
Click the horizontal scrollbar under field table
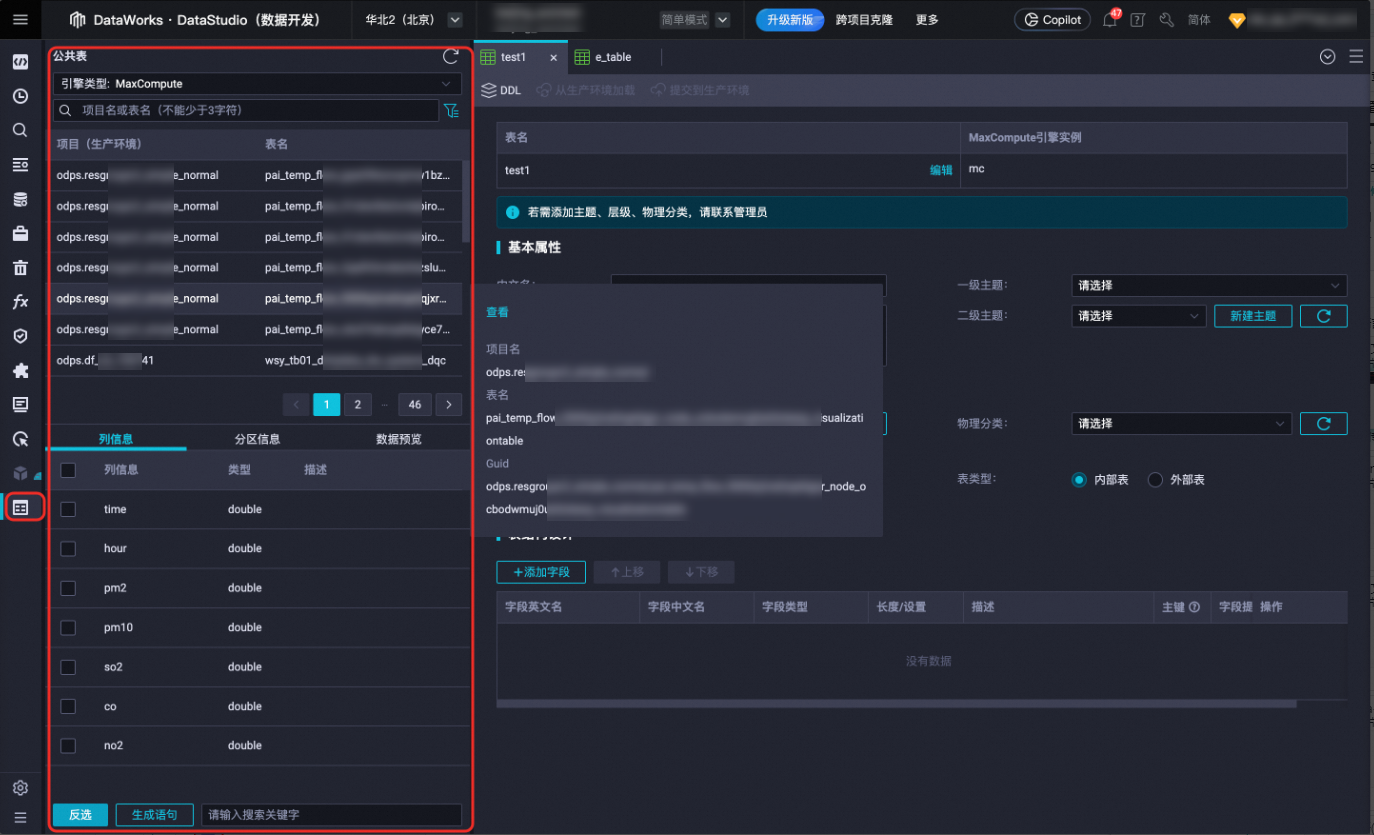[897, 704]
